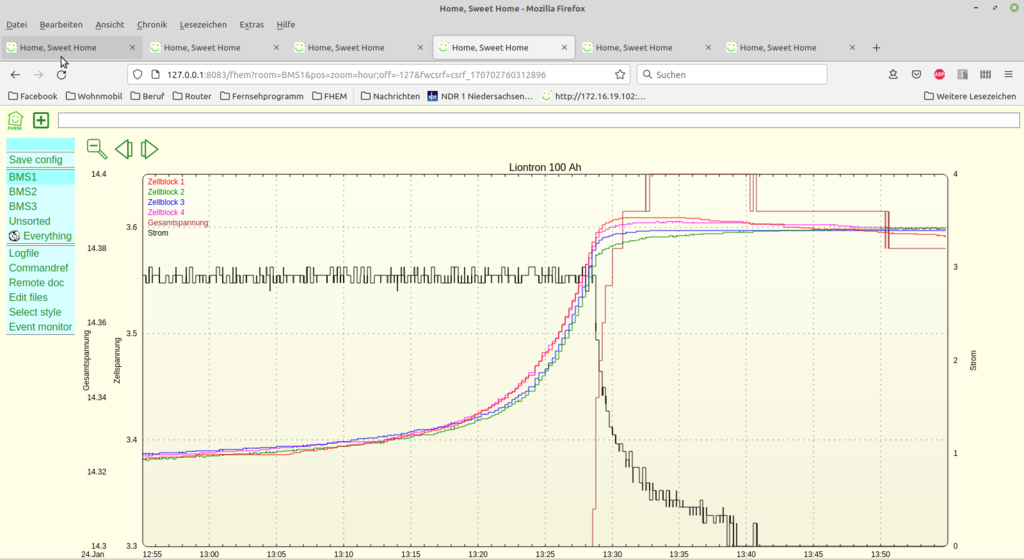
Task: Click the browser forward arrow
Action: tap(39, 74)
